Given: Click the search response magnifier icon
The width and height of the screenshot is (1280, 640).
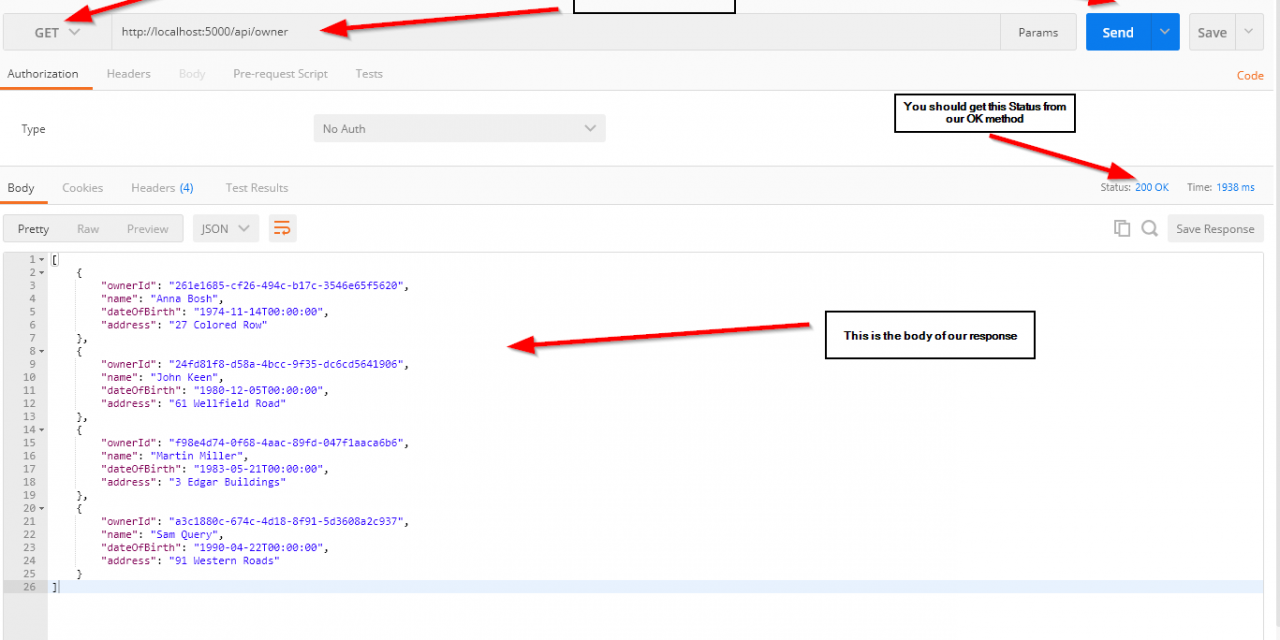Looking at the screenshot, I should tap(1150, 229).
